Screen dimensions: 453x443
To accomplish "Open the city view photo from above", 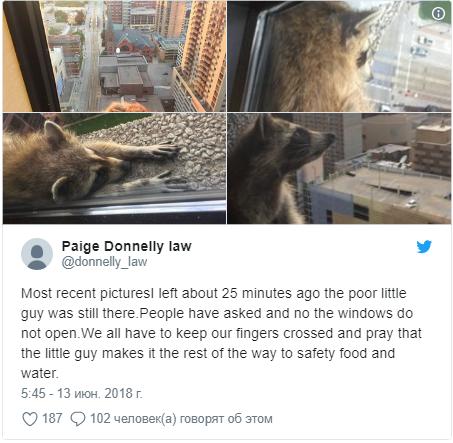I will (x=114, y=56).
